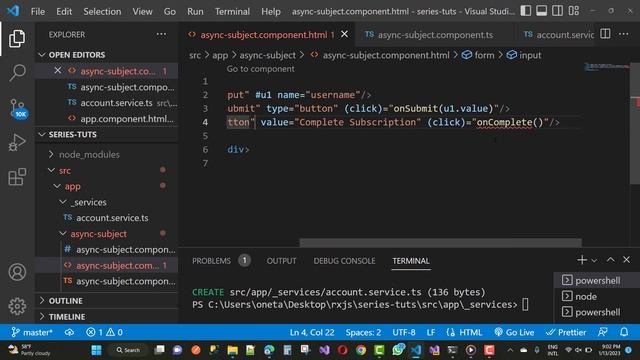Change indentation via Spaces: 2
The height and width of the screenshot is (360, 640).
coord(363,332)
